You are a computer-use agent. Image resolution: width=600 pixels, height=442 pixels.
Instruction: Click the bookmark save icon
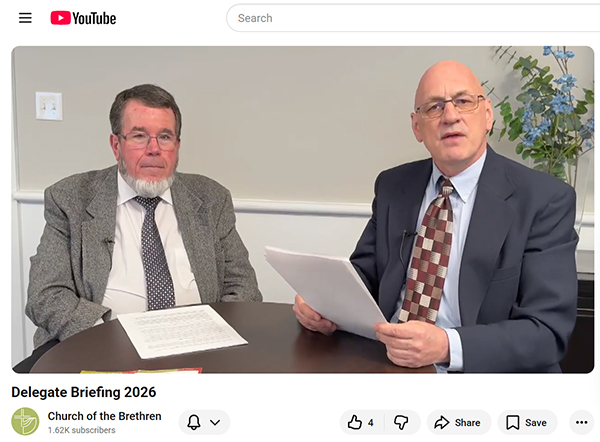coord(512,422)
